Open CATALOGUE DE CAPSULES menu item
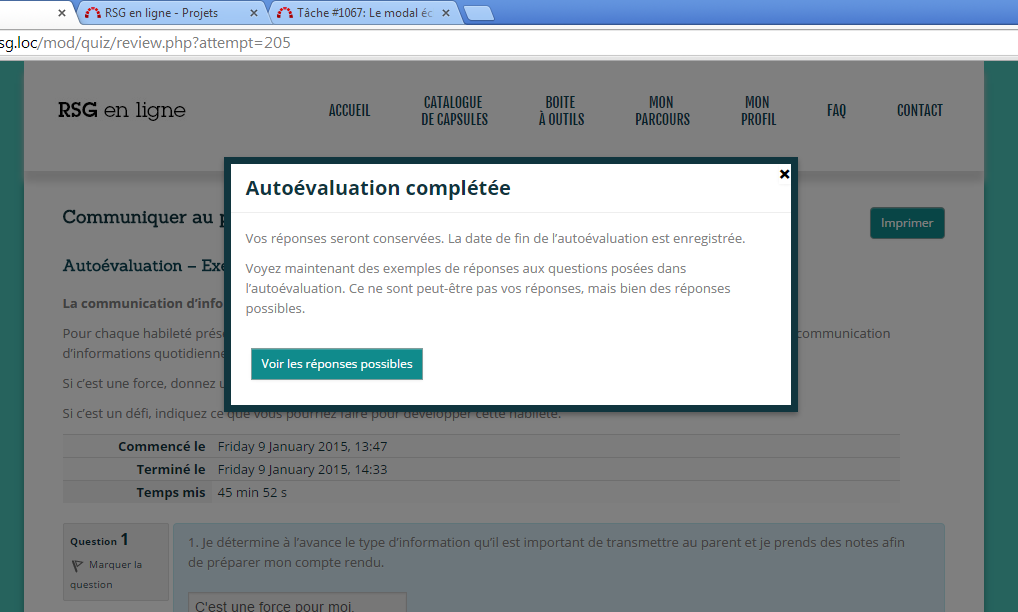The width and height of the screenshot is (1018, 612). pos(454,111)
